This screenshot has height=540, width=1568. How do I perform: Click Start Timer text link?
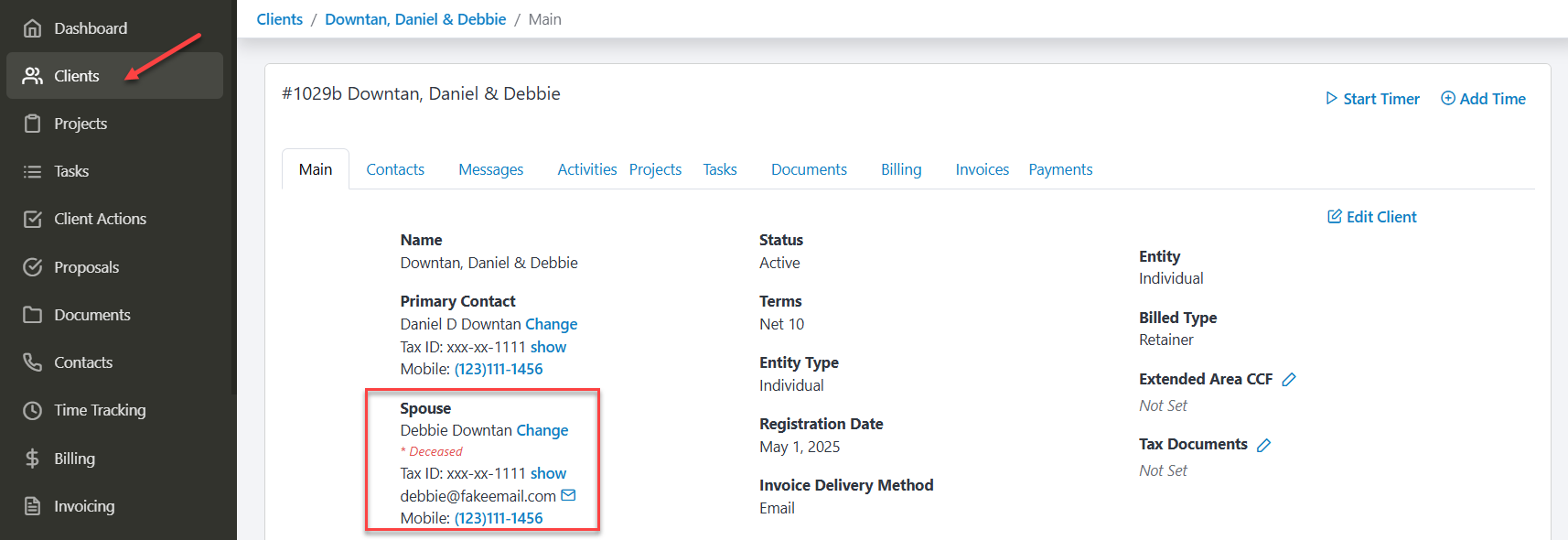pos(1381,99)
